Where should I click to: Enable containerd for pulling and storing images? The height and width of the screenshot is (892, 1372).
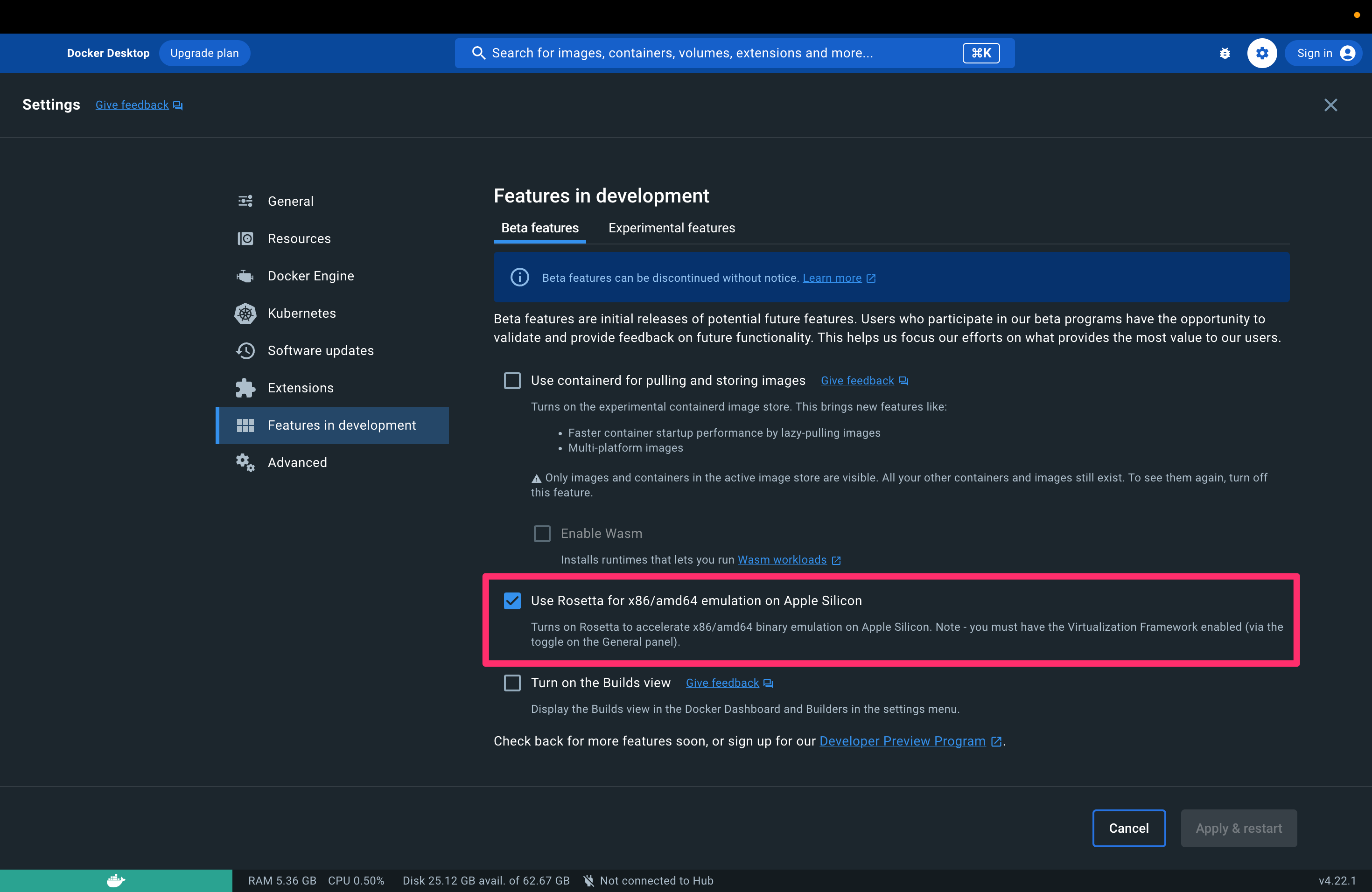512,380
